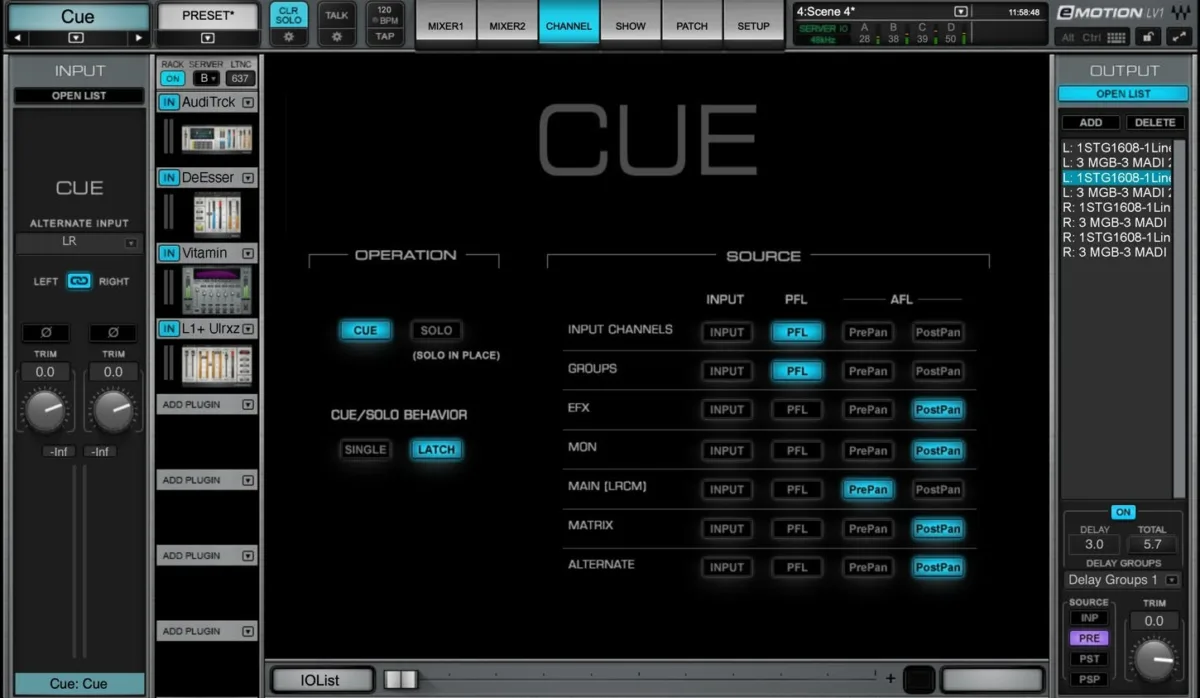1200x698 pixels.
Task: Open the channel selector dropdown under Cue
Action: tap(75, 38)
